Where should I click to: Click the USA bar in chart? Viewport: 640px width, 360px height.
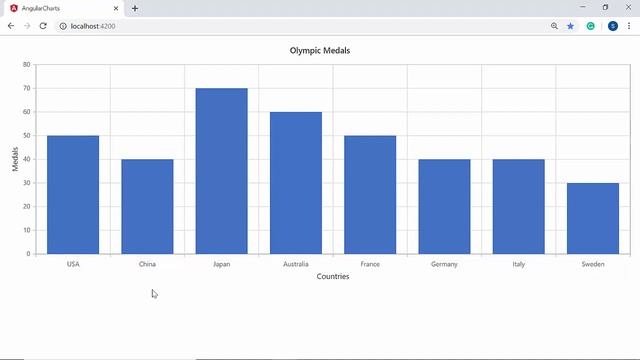pos(73,195)
